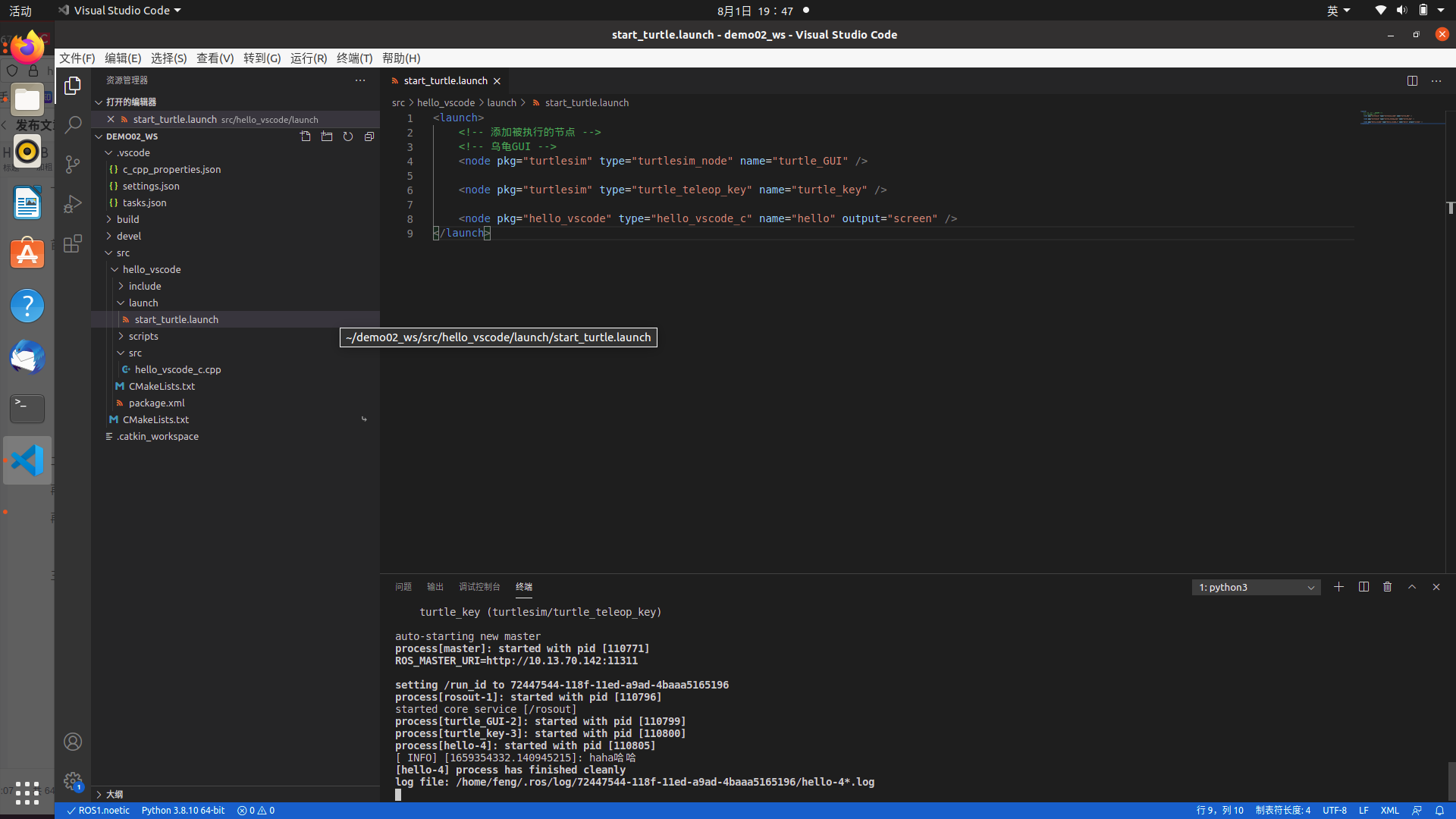Maximize terminal panel with up chevron
This screenshot has height=819, width=1456.
click(x=1412, y=587)
